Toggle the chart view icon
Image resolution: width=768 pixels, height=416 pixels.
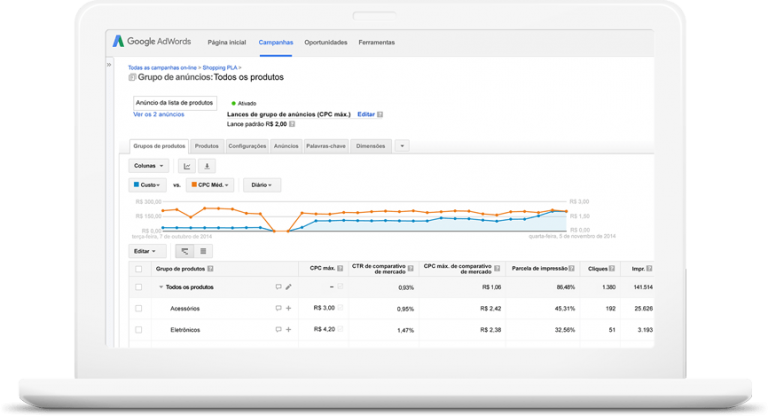click(x=187, y=166)
